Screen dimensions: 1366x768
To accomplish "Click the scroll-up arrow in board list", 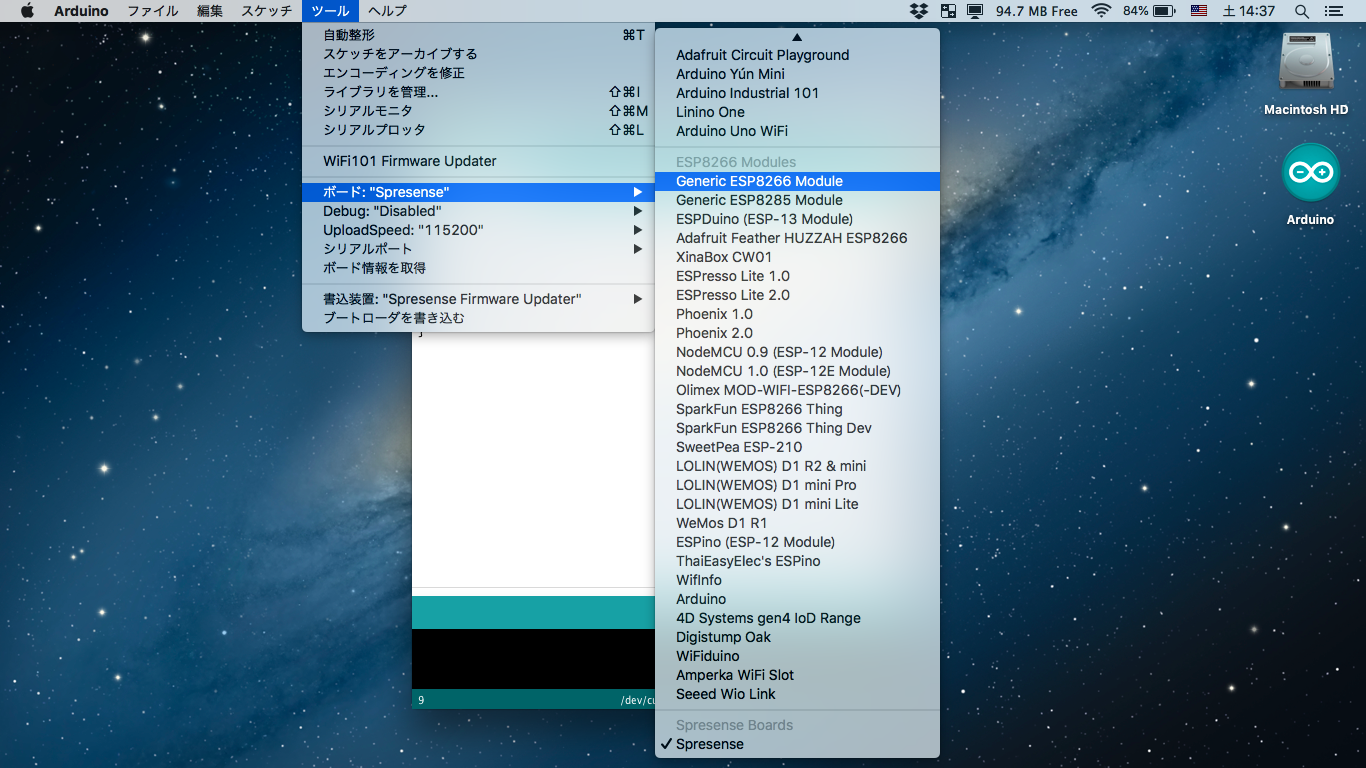I will 797,37.
